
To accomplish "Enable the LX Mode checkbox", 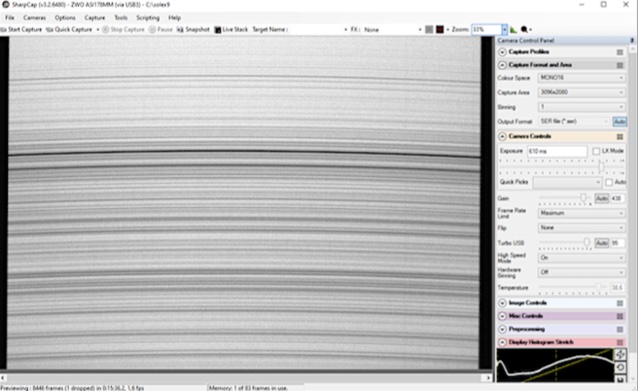I will pos(596,151).
